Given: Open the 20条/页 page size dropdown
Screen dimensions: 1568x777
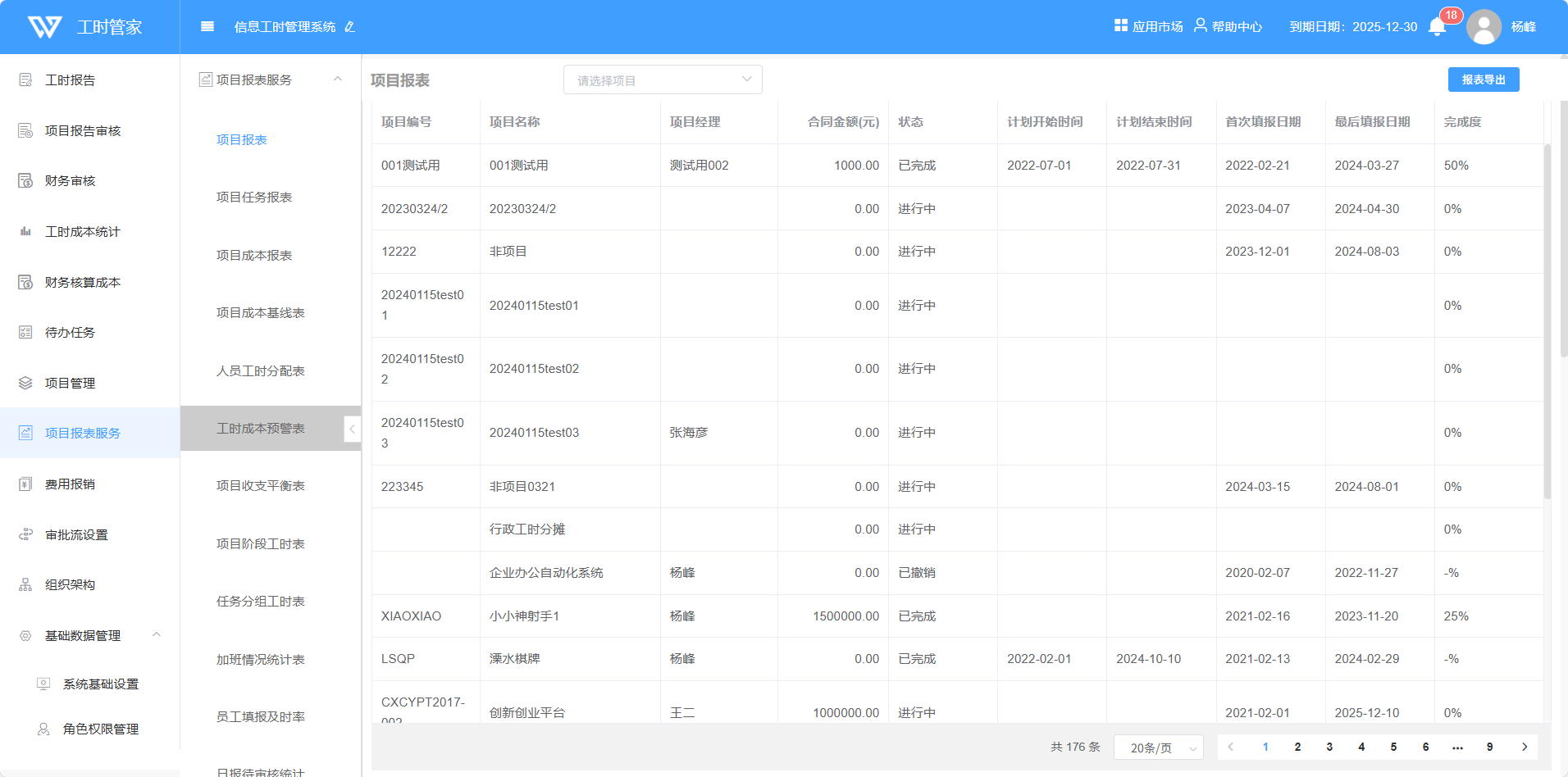Looking at the screenshot, I should coord(1158,747).
